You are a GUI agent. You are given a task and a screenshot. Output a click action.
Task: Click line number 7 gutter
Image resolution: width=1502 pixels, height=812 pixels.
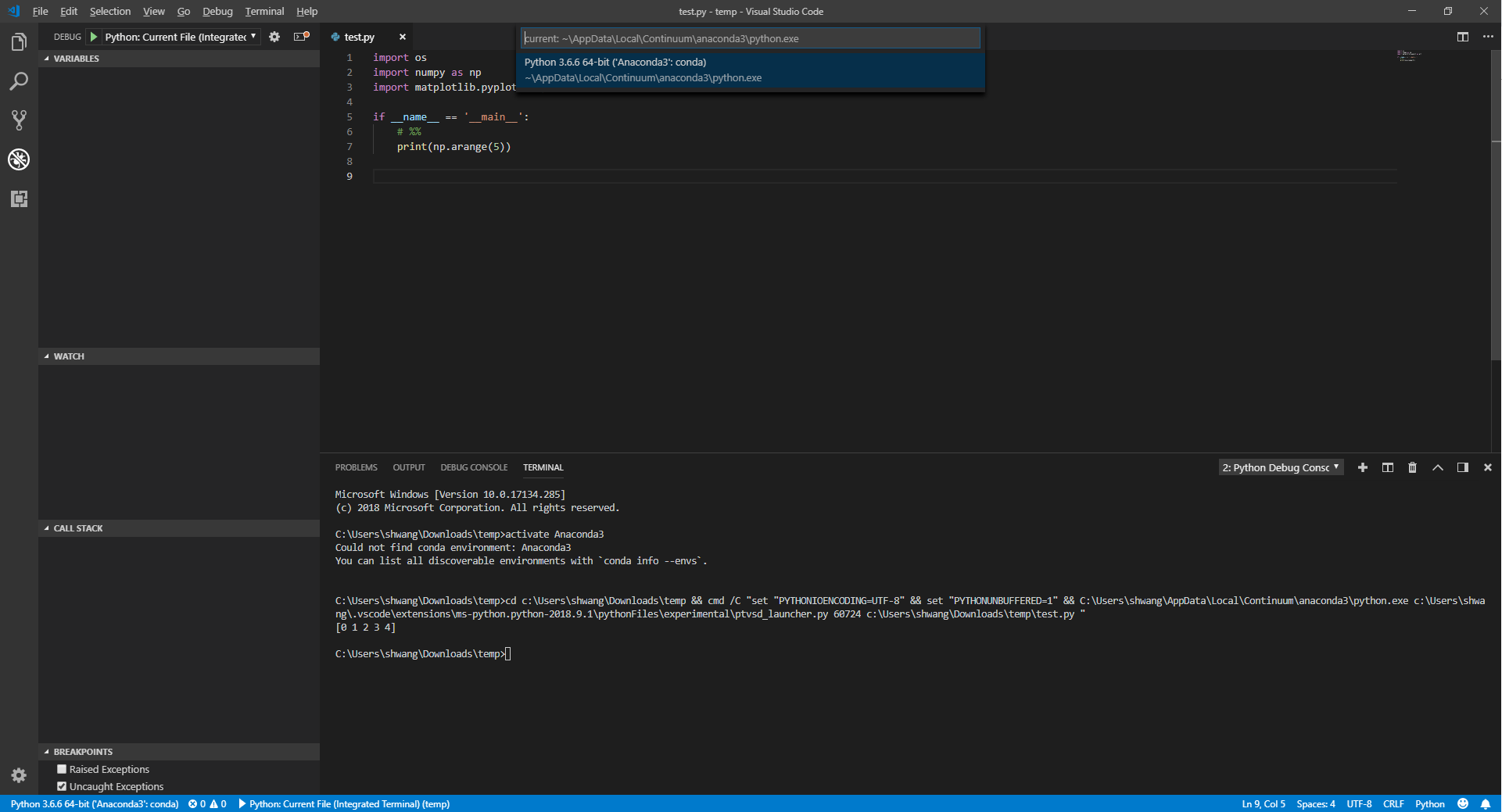[x=350, y=147]
